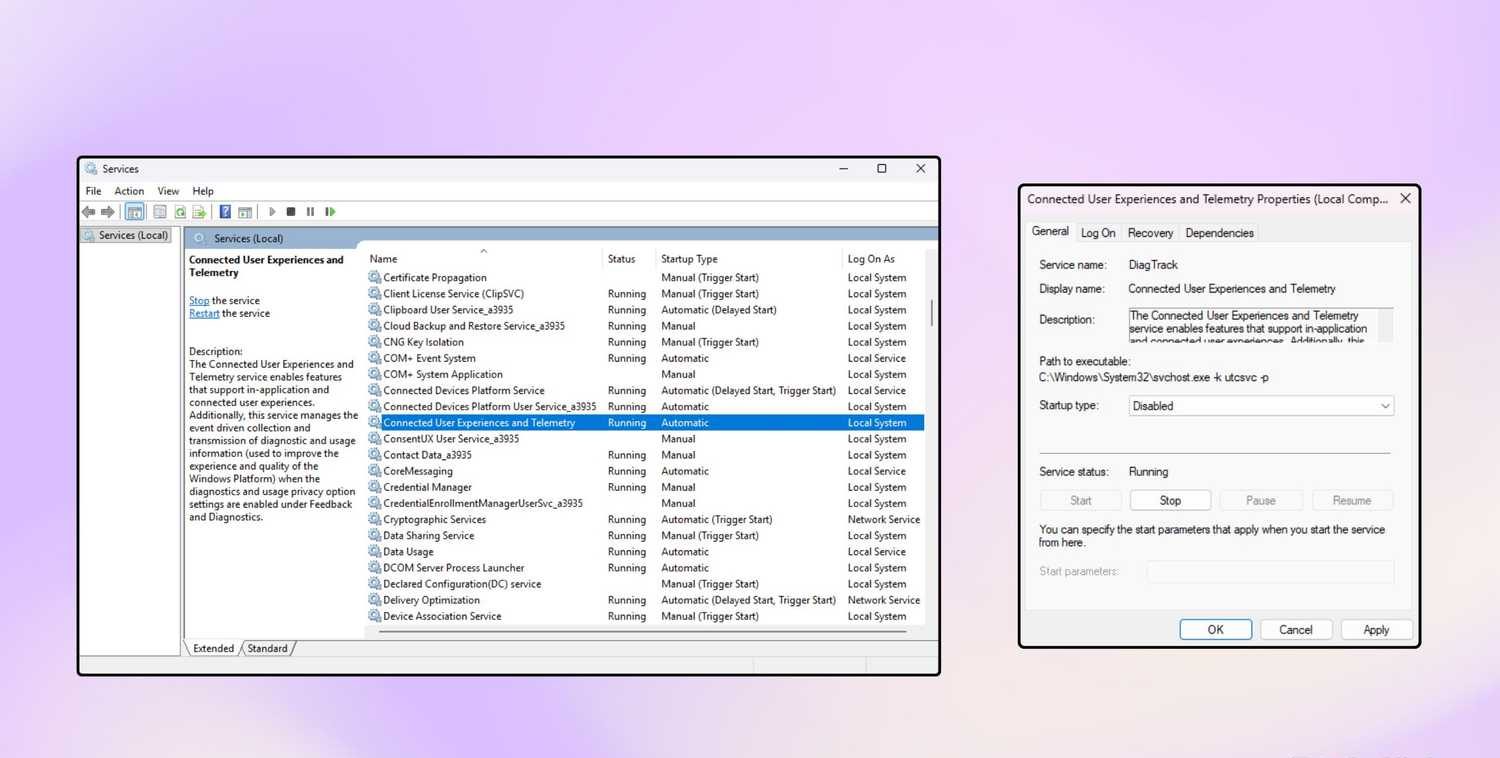Click the Back arrow navigation icon

[x=88, y=211]
